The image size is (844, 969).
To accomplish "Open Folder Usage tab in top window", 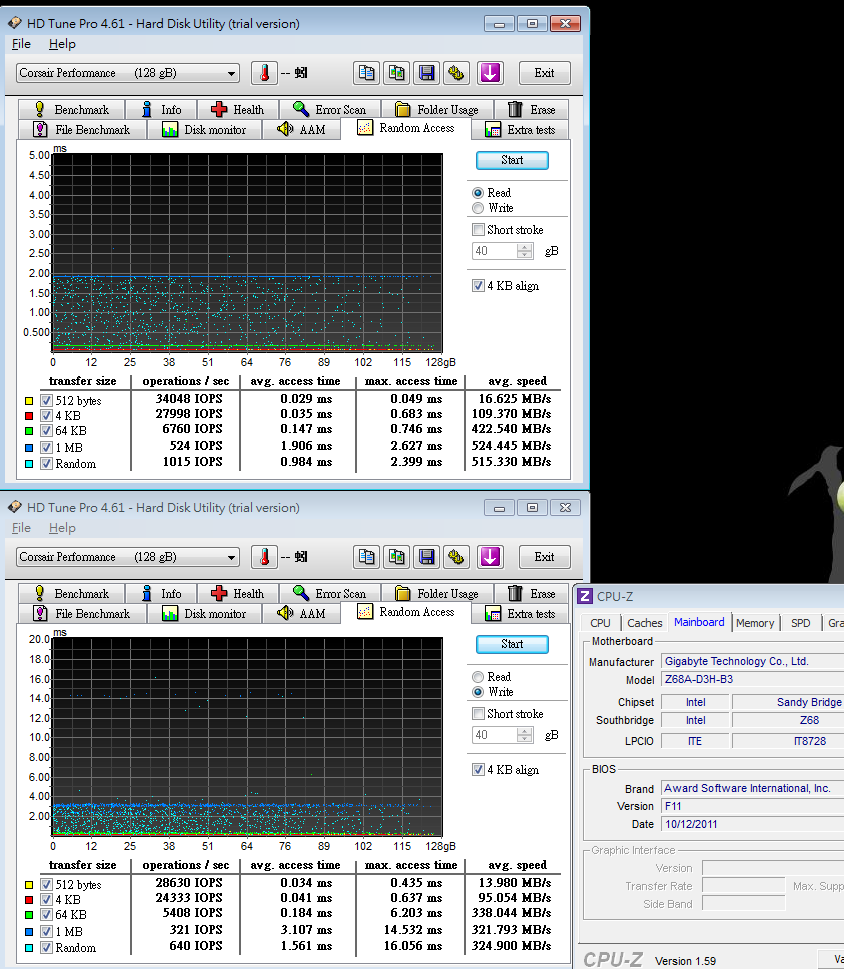I will 437,109.
